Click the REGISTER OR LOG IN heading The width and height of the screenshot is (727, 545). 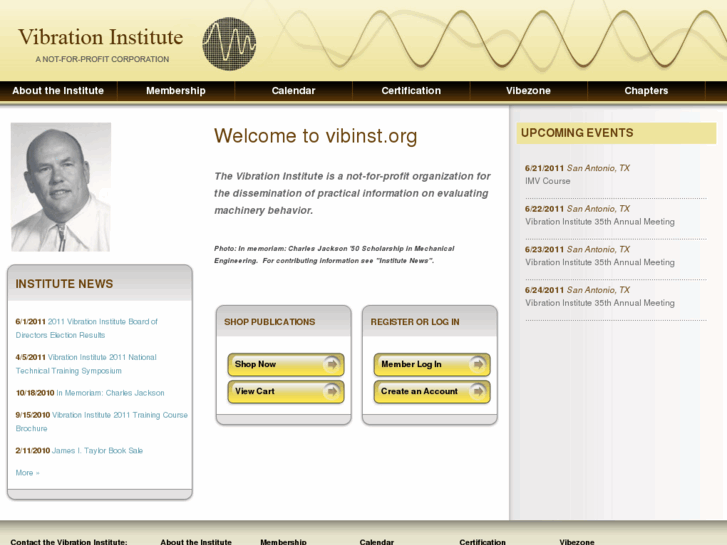(x=415, y=322)
